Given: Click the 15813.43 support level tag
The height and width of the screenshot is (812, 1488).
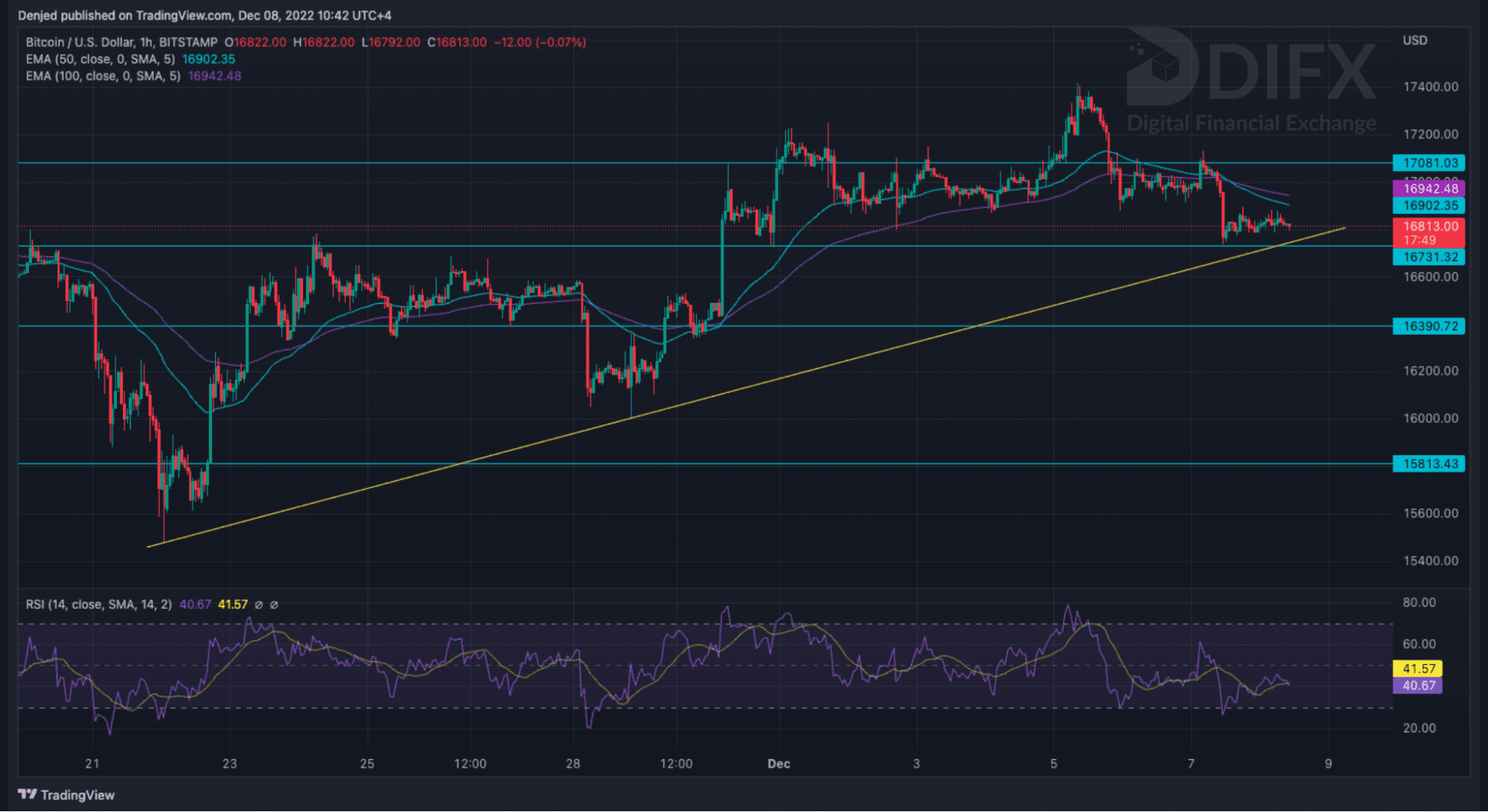Looking at the screenshot, I should point(1428,464).
